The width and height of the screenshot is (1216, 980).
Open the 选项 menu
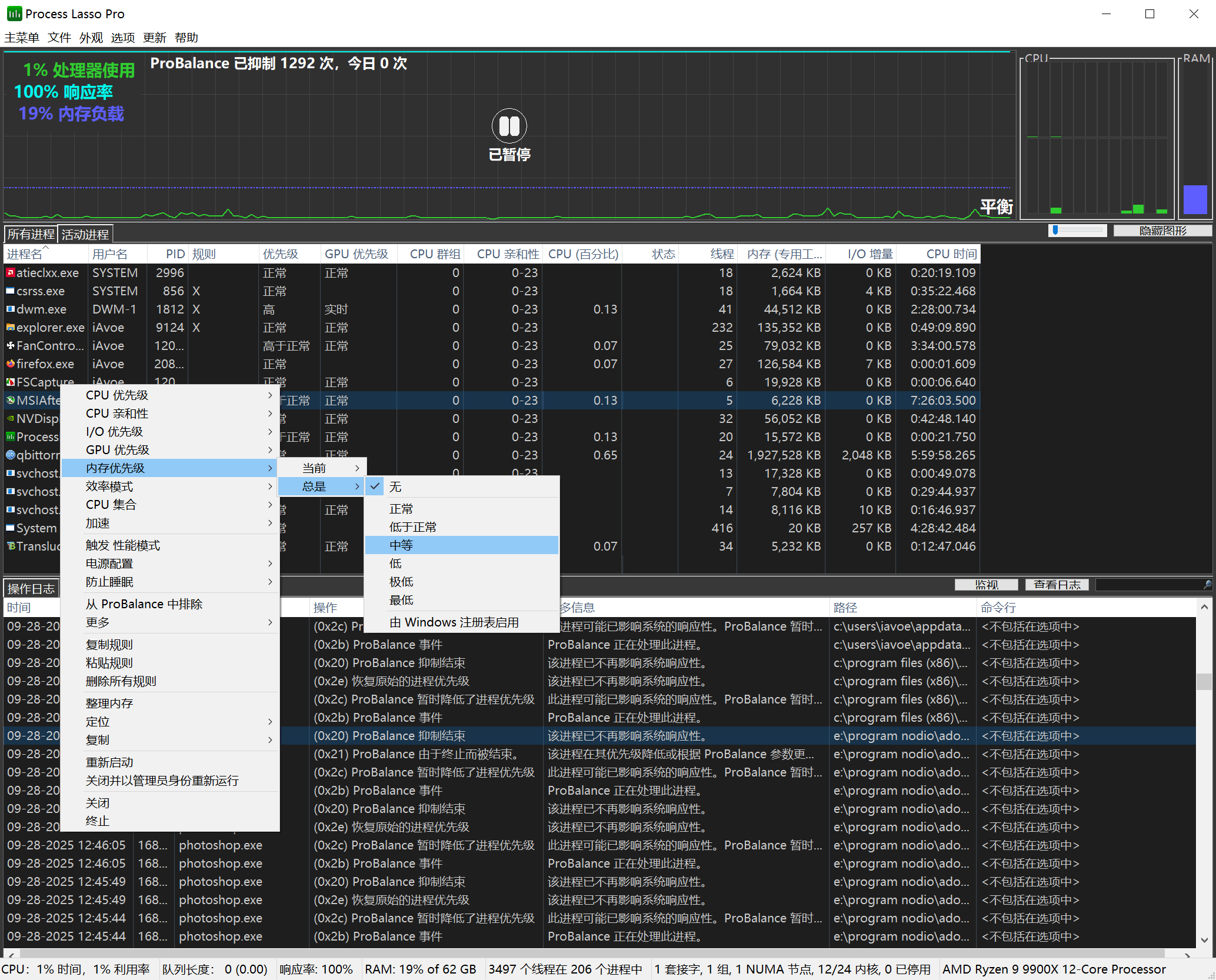(122, 38)
